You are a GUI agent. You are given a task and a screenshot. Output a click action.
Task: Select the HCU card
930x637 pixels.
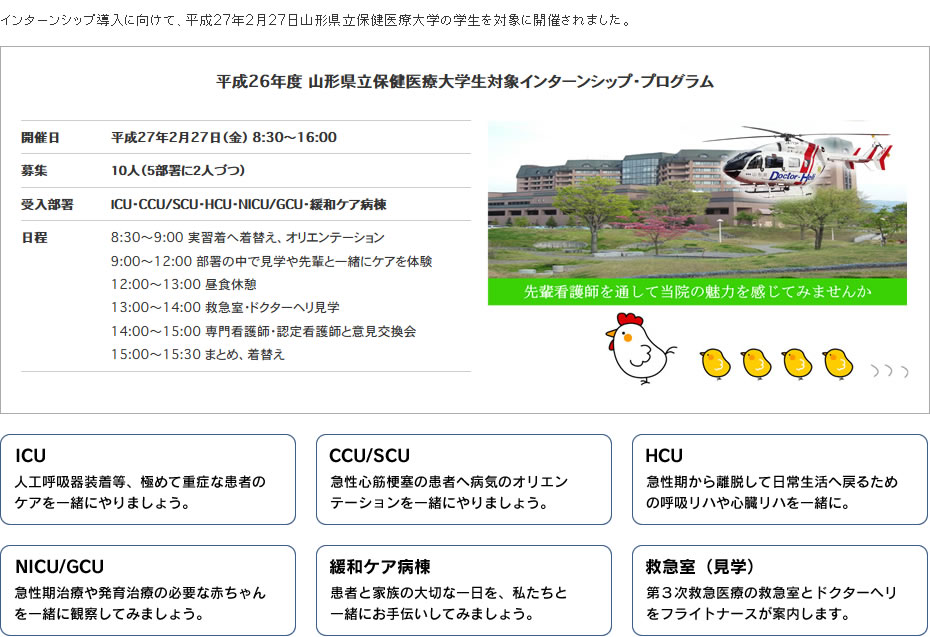click(x=779, y=478)
